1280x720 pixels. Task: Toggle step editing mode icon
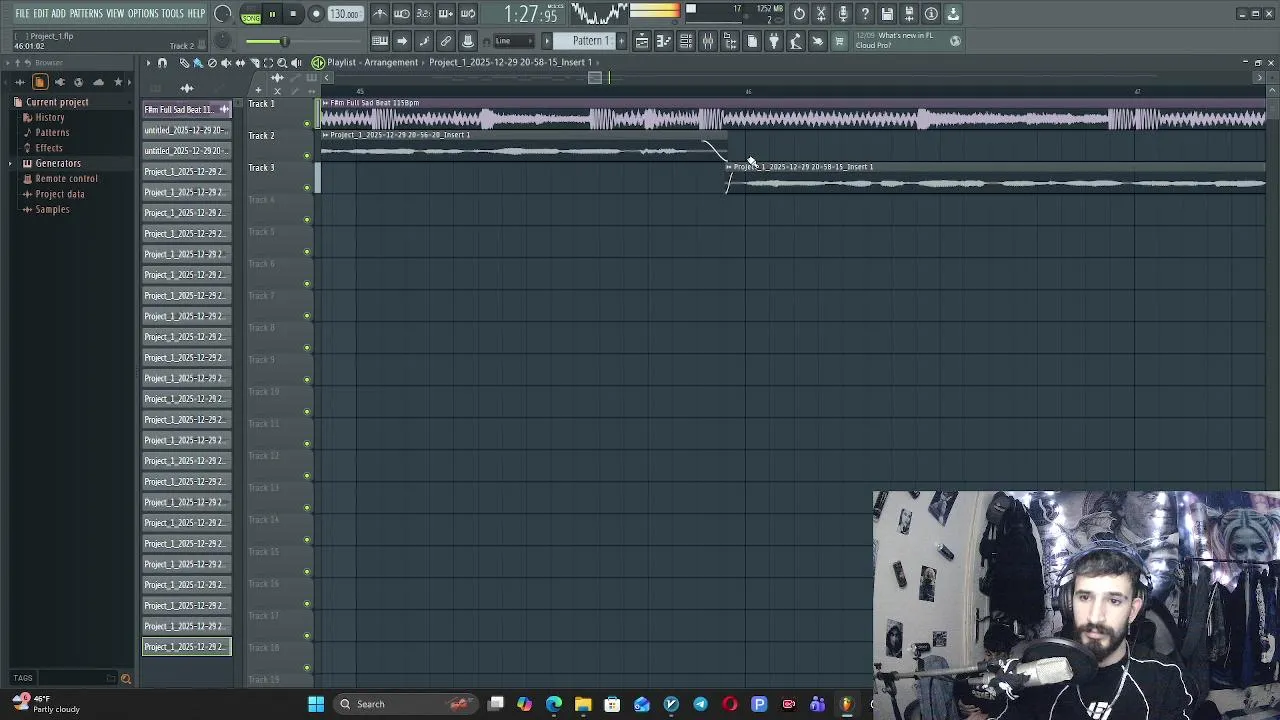(x=424, y=41)
